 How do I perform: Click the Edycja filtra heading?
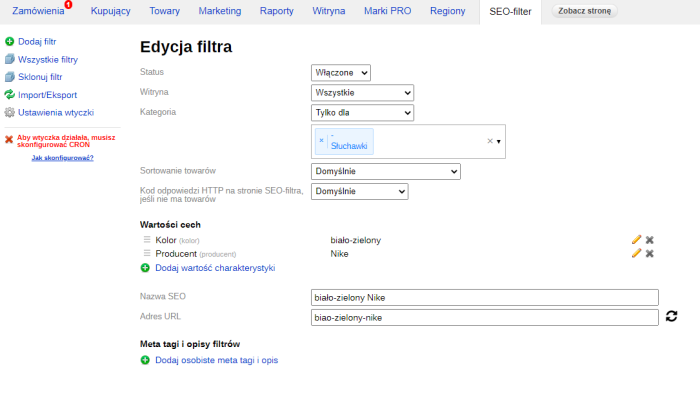(186, 47)
